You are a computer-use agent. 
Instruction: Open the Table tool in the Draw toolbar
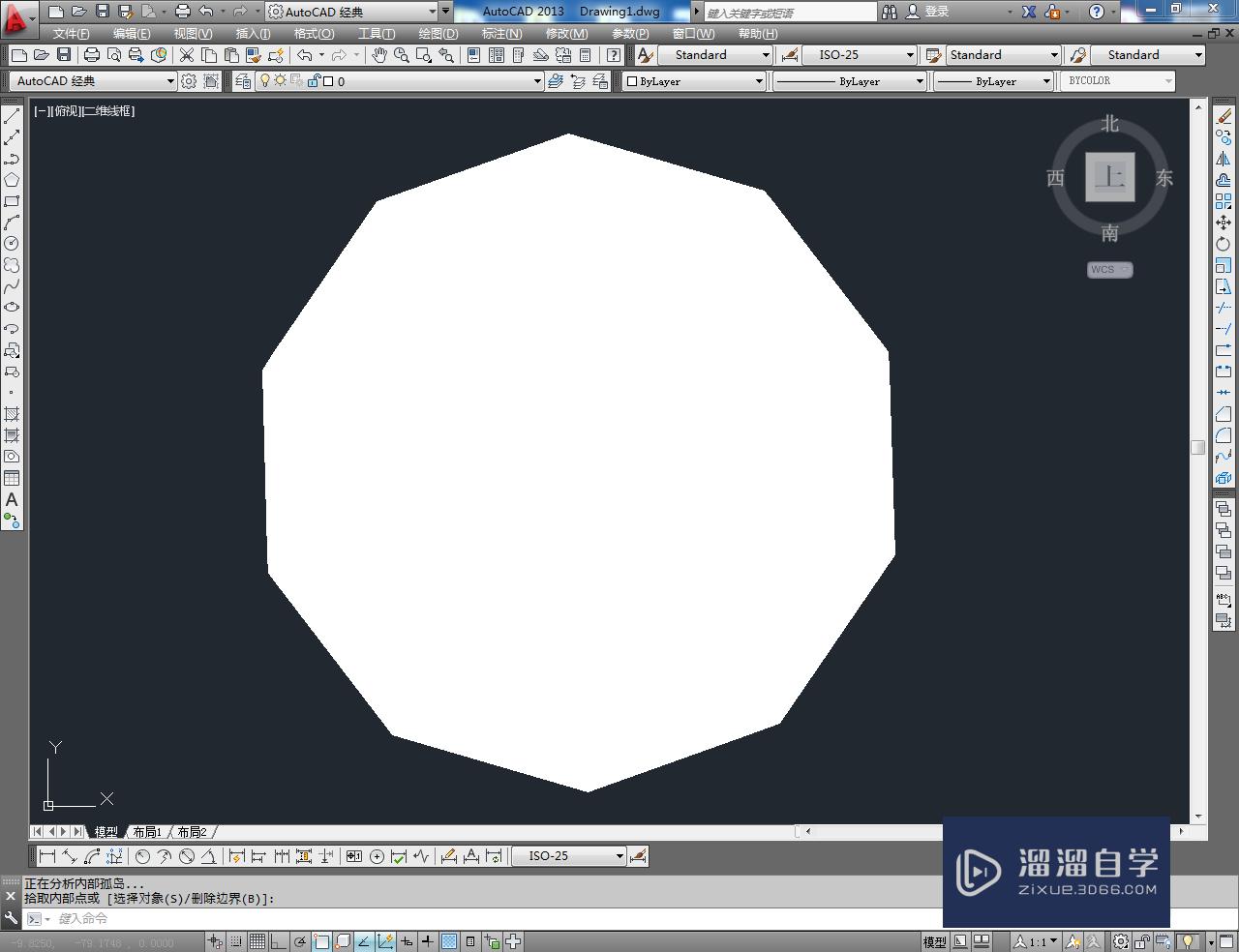(x=12, y=478)
